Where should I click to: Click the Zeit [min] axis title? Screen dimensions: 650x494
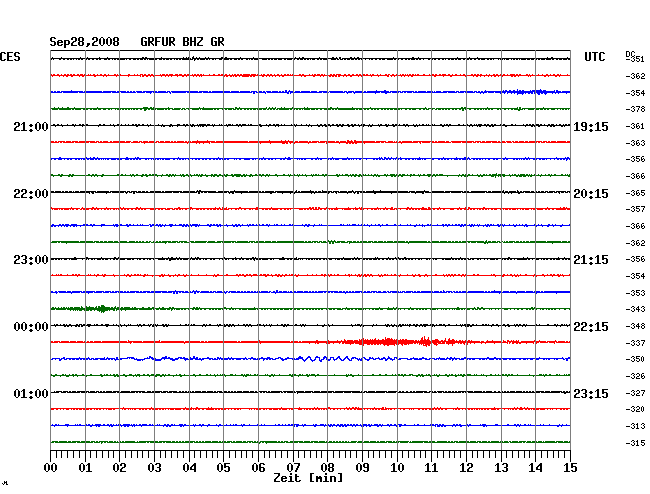coord(308,478)
